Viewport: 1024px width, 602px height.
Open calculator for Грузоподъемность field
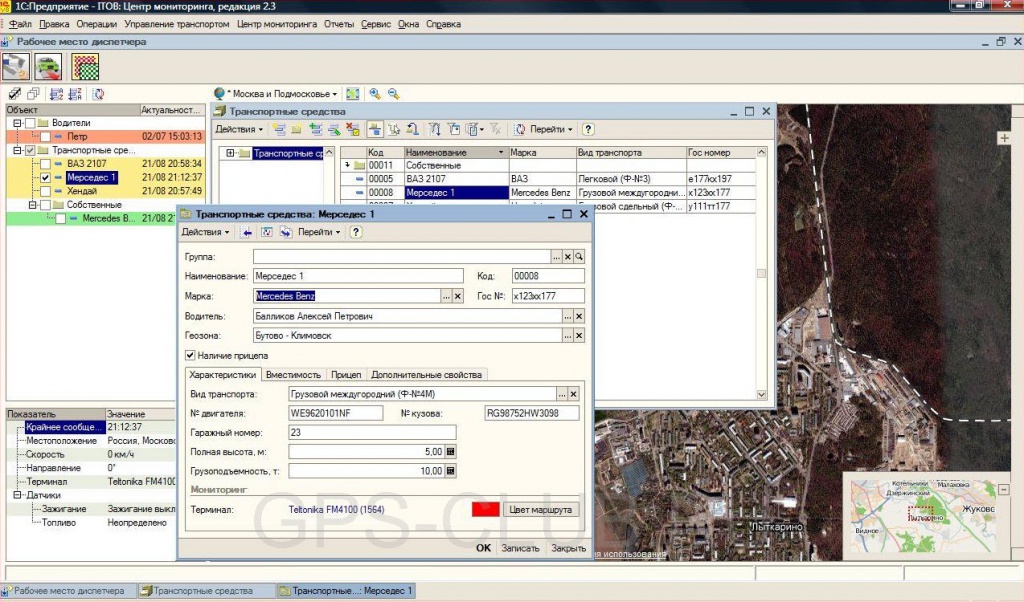click(x=450, y=471)
